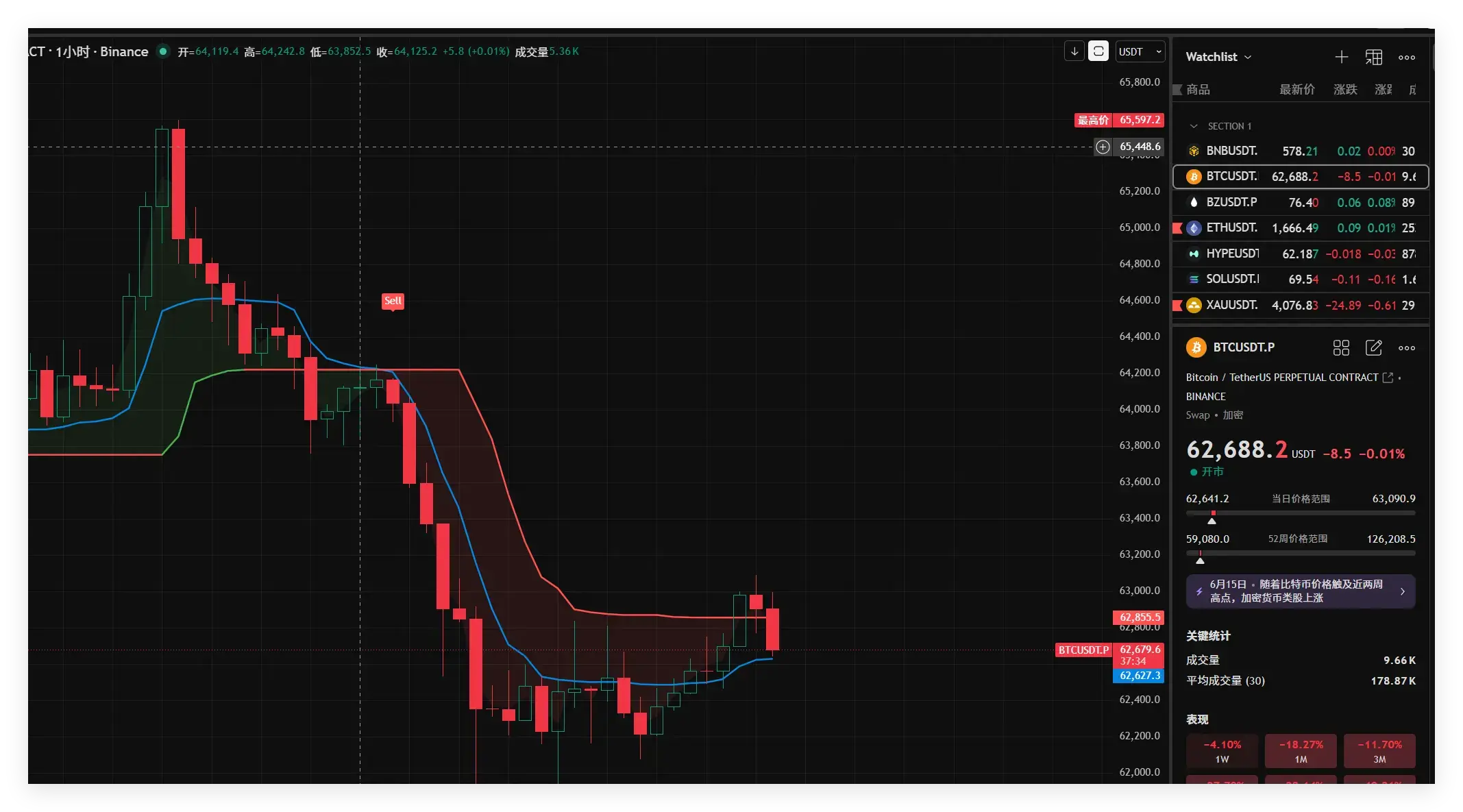This screenshot has width=1463, height=812.
Task: Sort the watchlist by the first 涨跌 column
Action: click(1345, 90)
